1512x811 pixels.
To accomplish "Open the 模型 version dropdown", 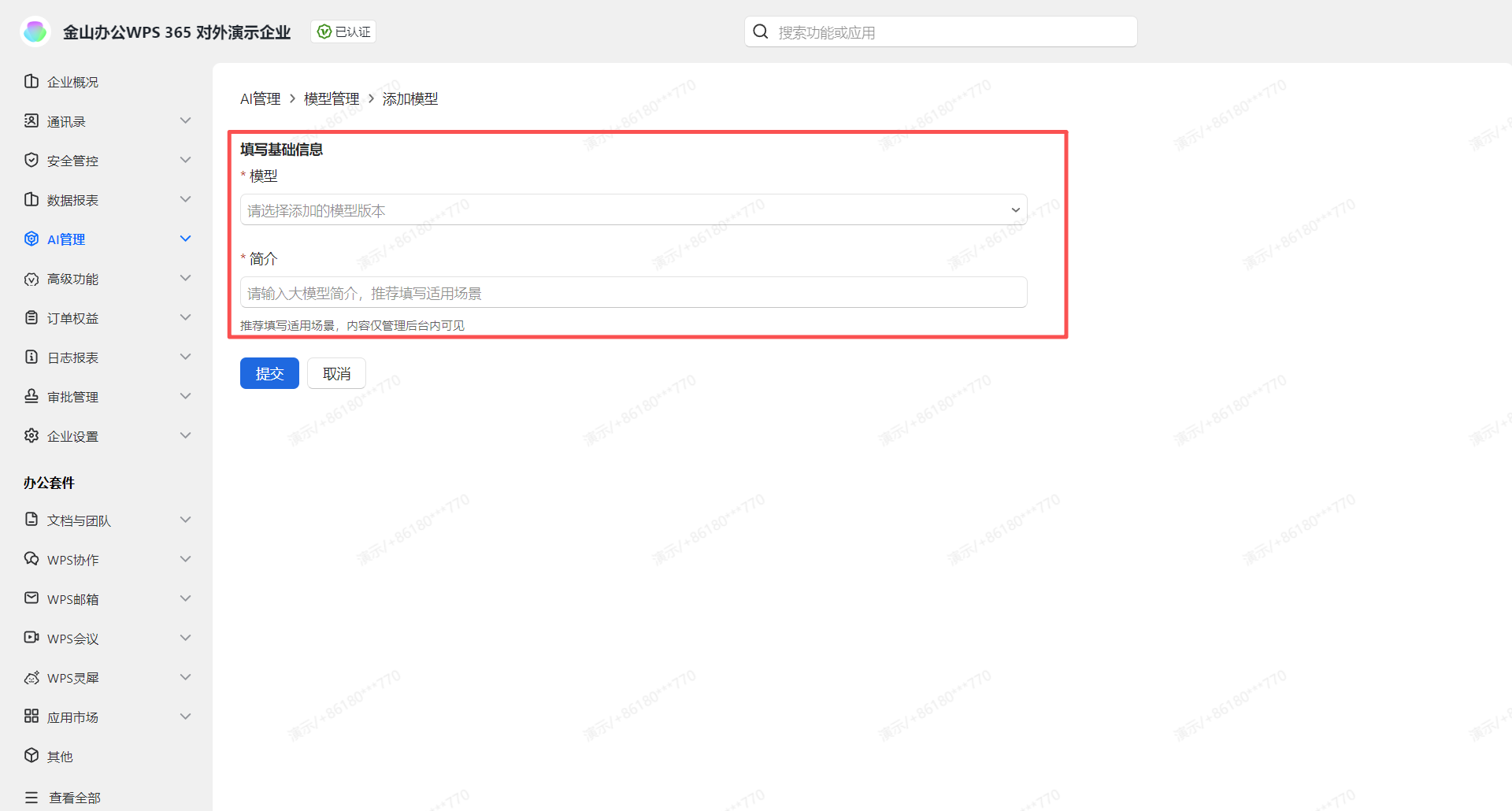I will click(633, 209).
